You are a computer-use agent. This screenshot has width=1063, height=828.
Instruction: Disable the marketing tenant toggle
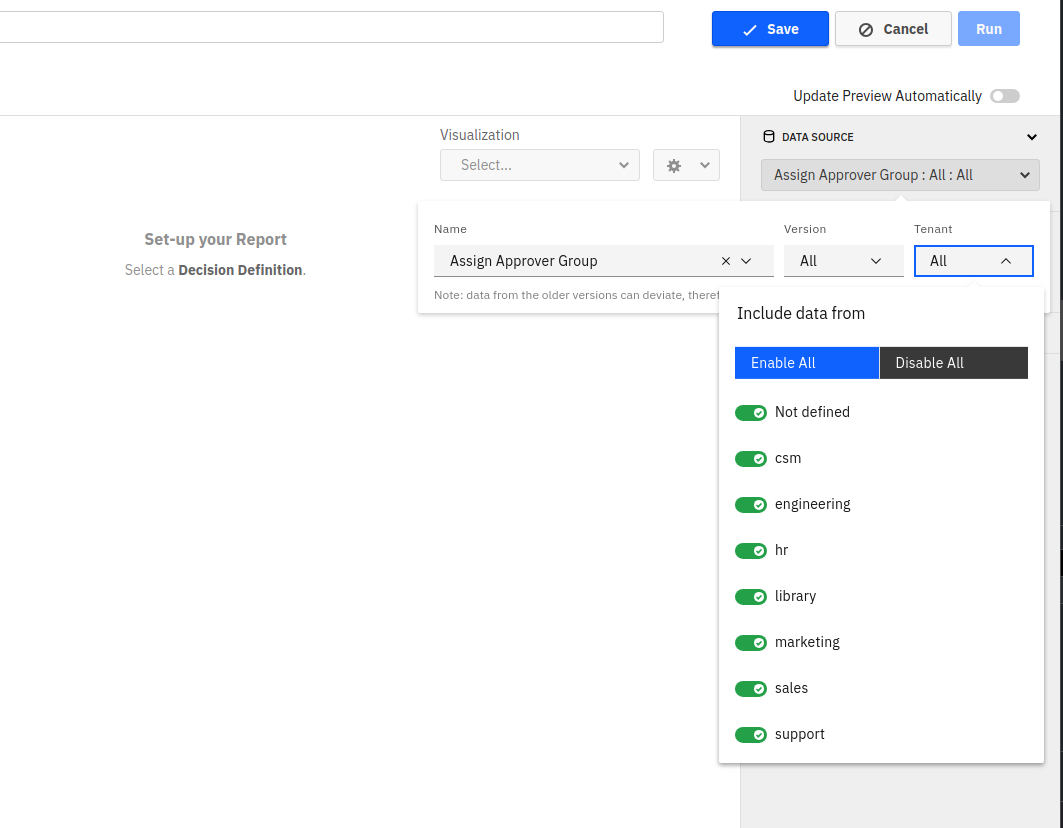tap(751, 643)
